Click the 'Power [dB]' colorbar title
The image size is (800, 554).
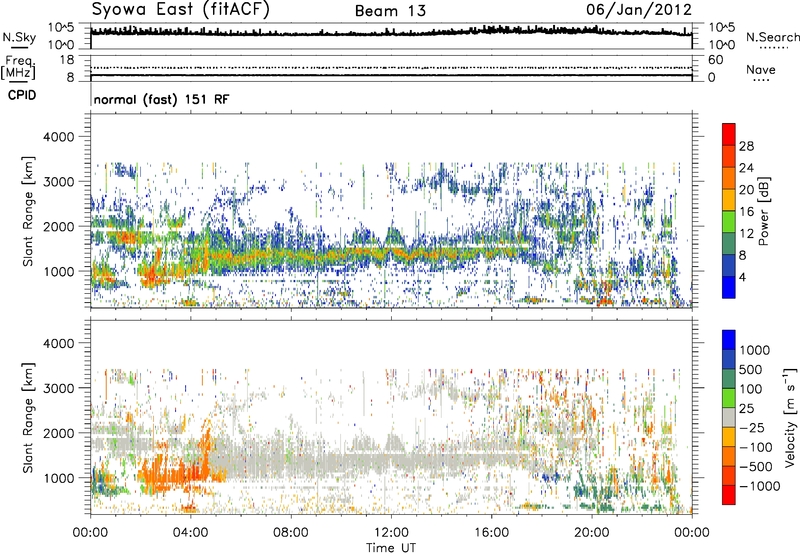(x=764, y=211)
